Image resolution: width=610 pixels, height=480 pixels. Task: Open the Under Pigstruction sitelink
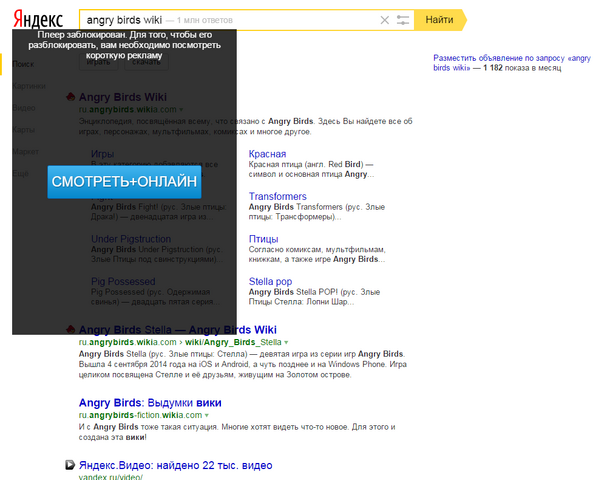tap(131, 239)
